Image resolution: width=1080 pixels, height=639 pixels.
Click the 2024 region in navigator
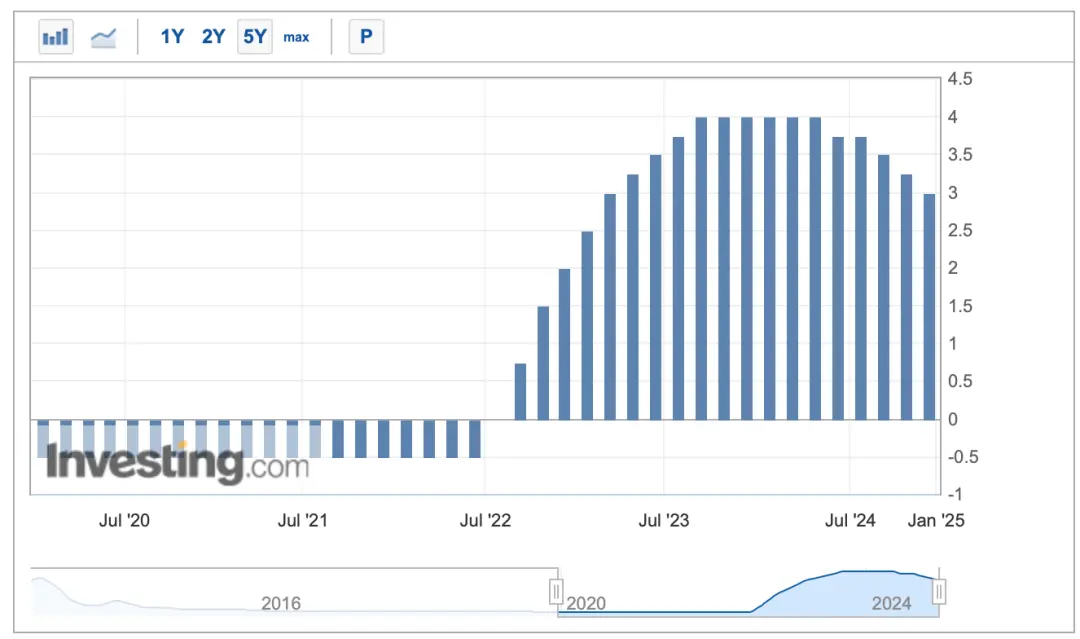point(891,603)
